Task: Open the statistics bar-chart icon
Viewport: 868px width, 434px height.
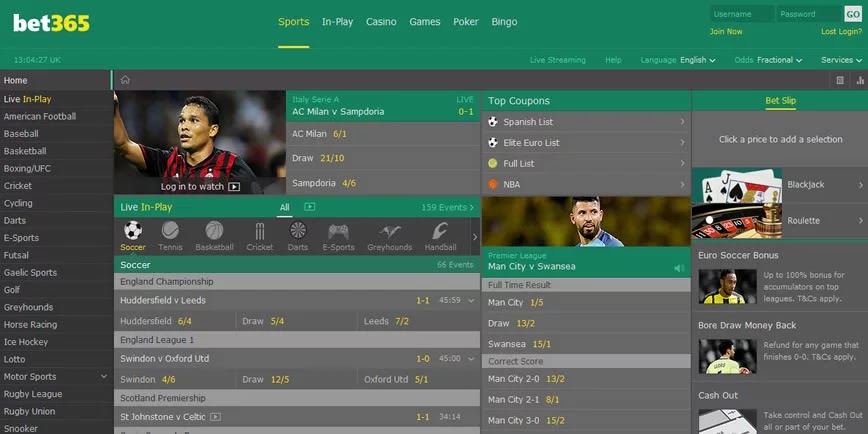Action: pyautogui.click(x=860, y=80)
